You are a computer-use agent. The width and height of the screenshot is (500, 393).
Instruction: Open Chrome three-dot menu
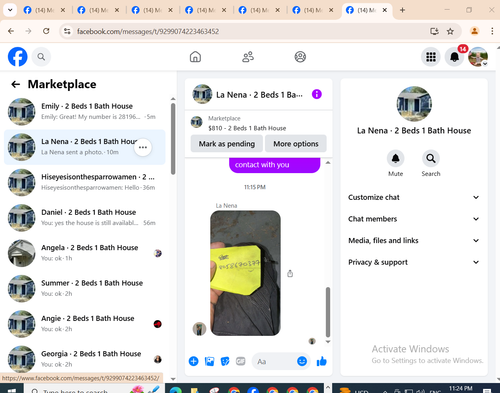492,31
